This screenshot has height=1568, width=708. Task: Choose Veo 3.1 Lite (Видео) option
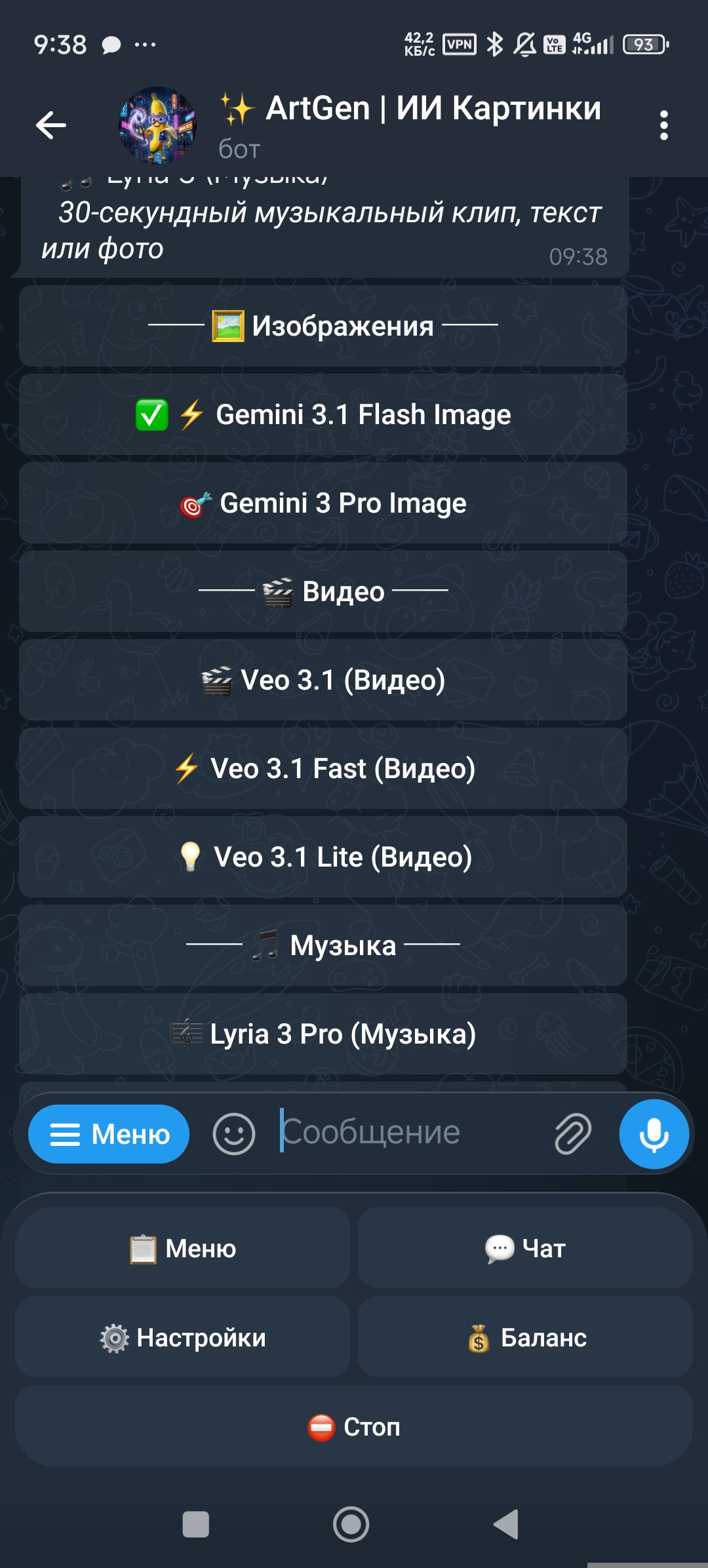click(323, 857)
